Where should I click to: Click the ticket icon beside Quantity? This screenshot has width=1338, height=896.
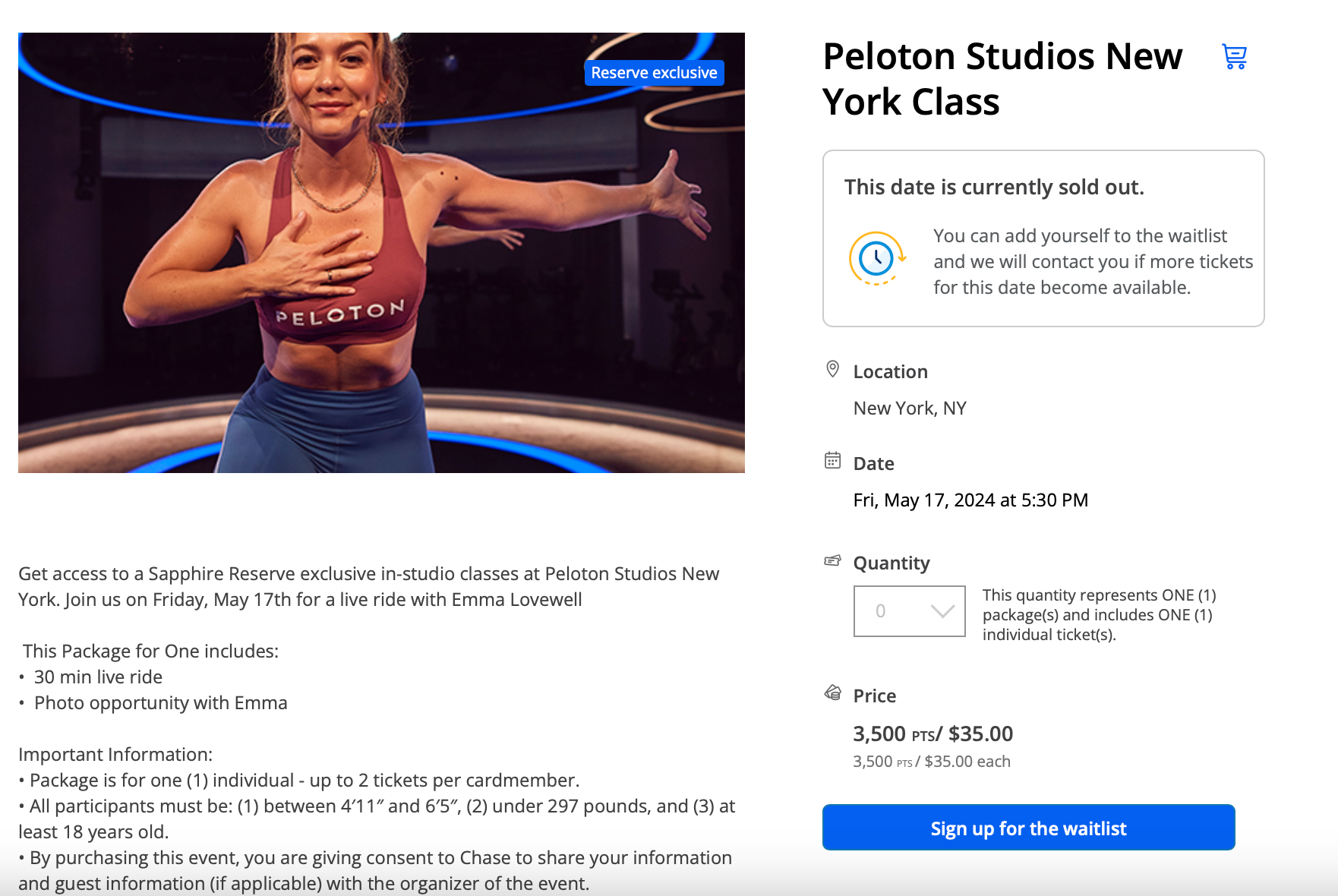click(x=832, y=561)
